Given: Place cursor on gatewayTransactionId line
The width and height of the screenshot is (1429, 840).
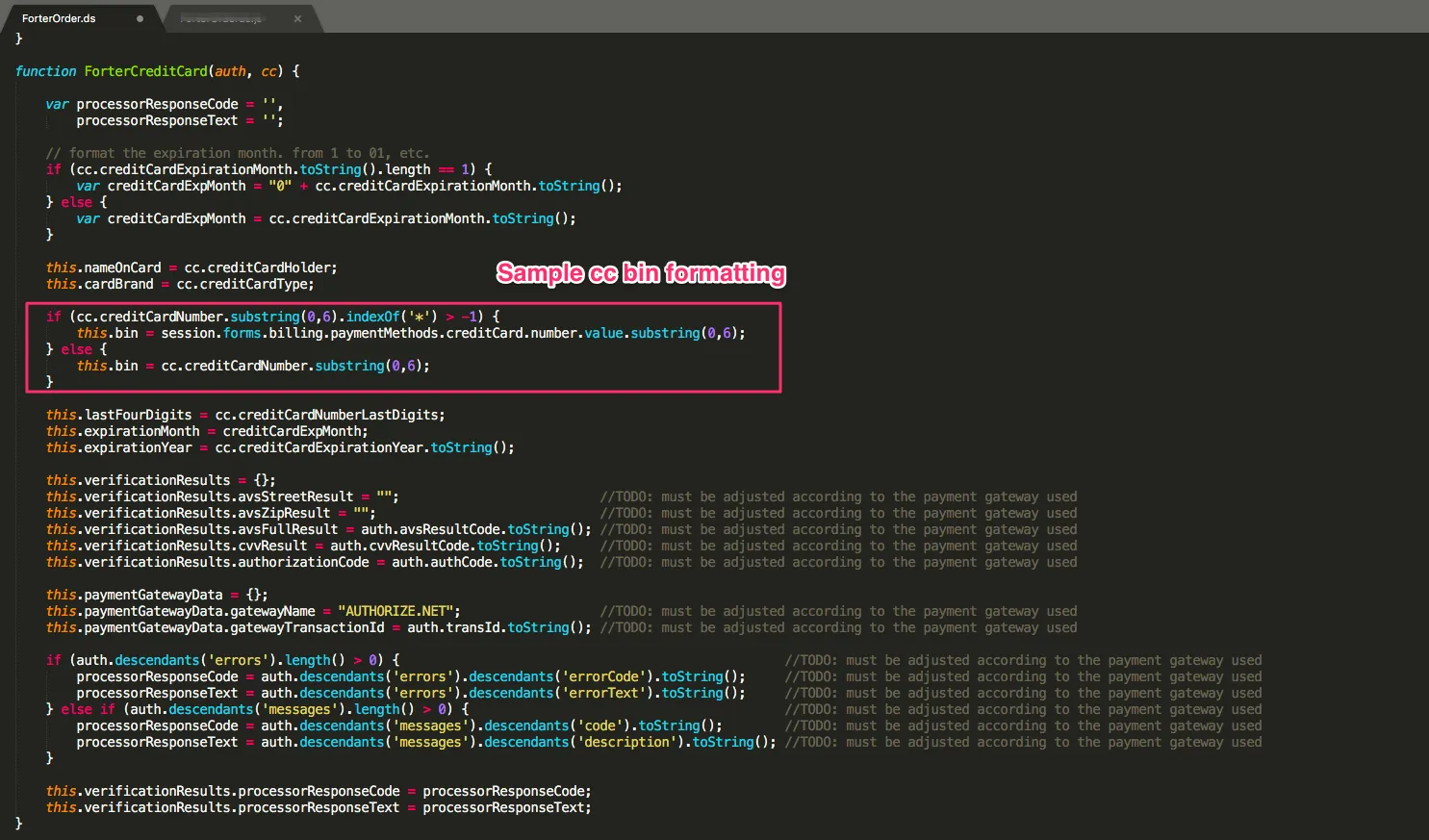Looking at the screenshot, I should click(x=319, y=627).
